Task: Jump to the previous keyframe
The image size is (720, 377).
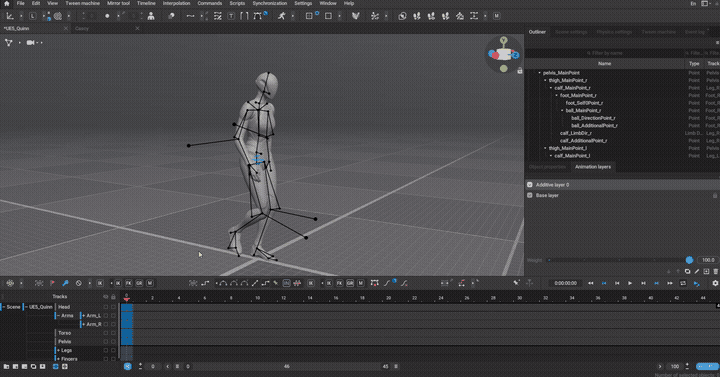Action: 604,283
